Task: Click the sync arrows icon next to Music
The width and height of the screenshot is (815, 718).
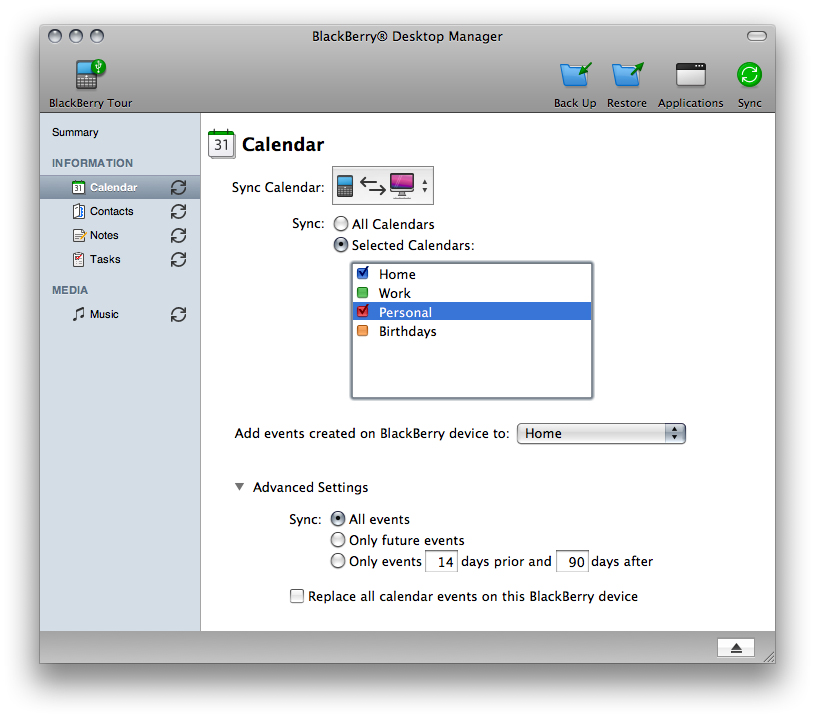Action: click(x=178, y=314)
